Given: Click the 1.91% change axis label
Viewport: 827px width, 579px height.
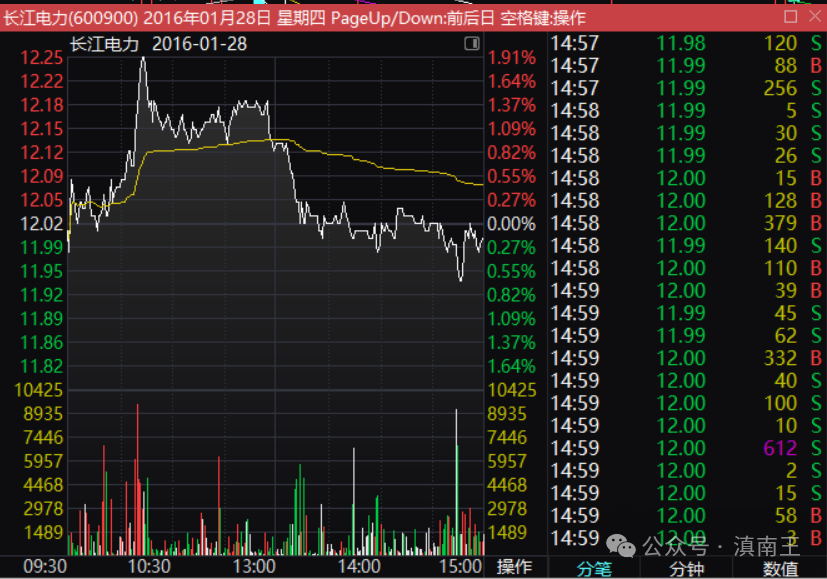Looking at the screenshot, I should point(511,57).
